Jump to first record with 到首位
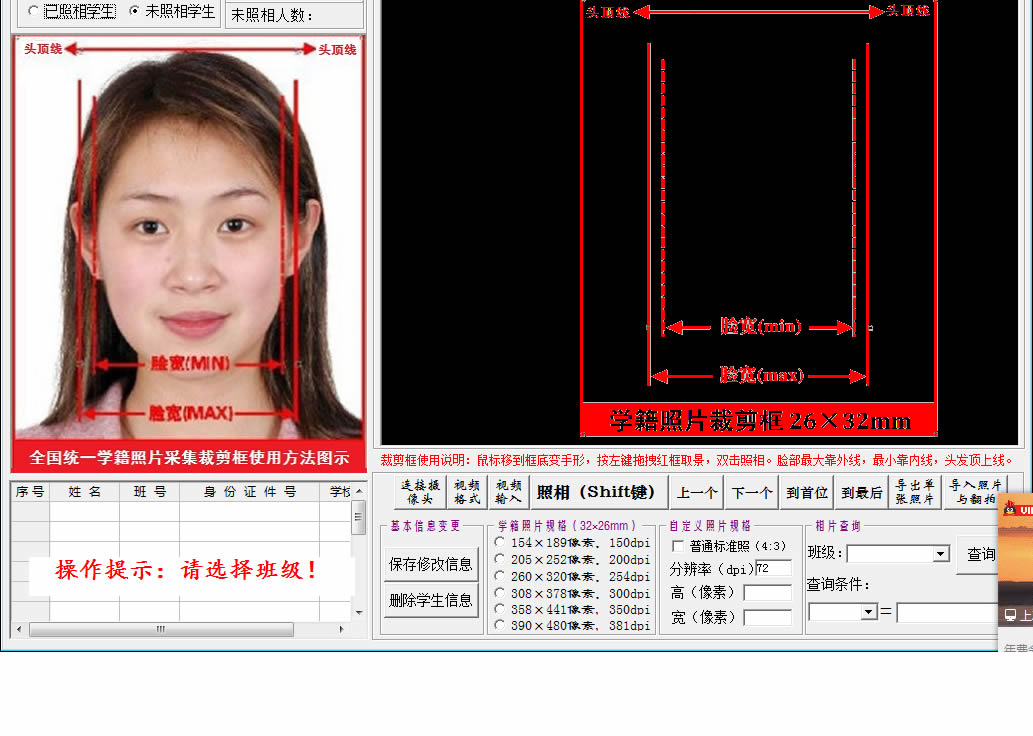The image size is (1033, 736). click(x=807, y=492)
